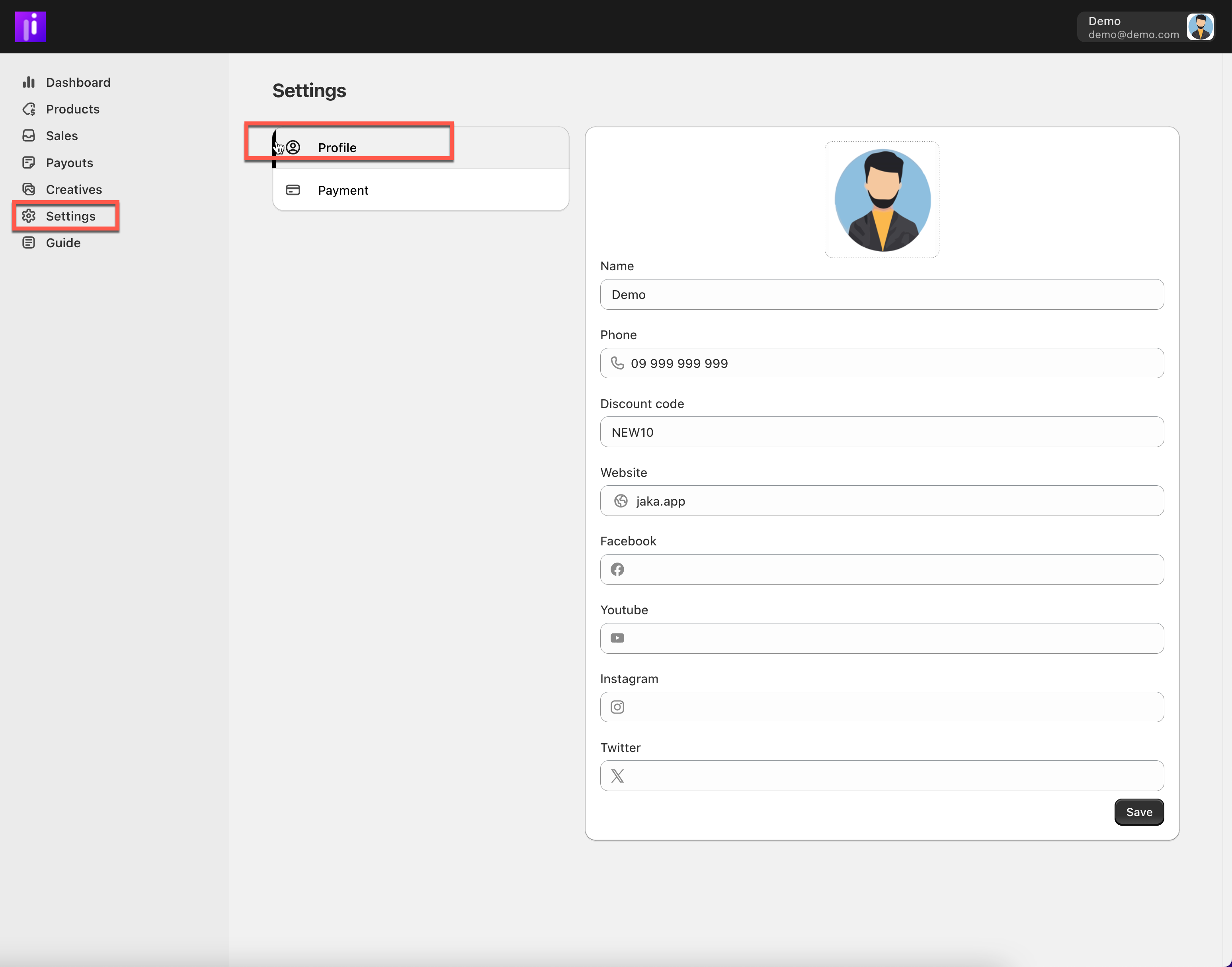Edit the Discount code field

coord(882,433)
